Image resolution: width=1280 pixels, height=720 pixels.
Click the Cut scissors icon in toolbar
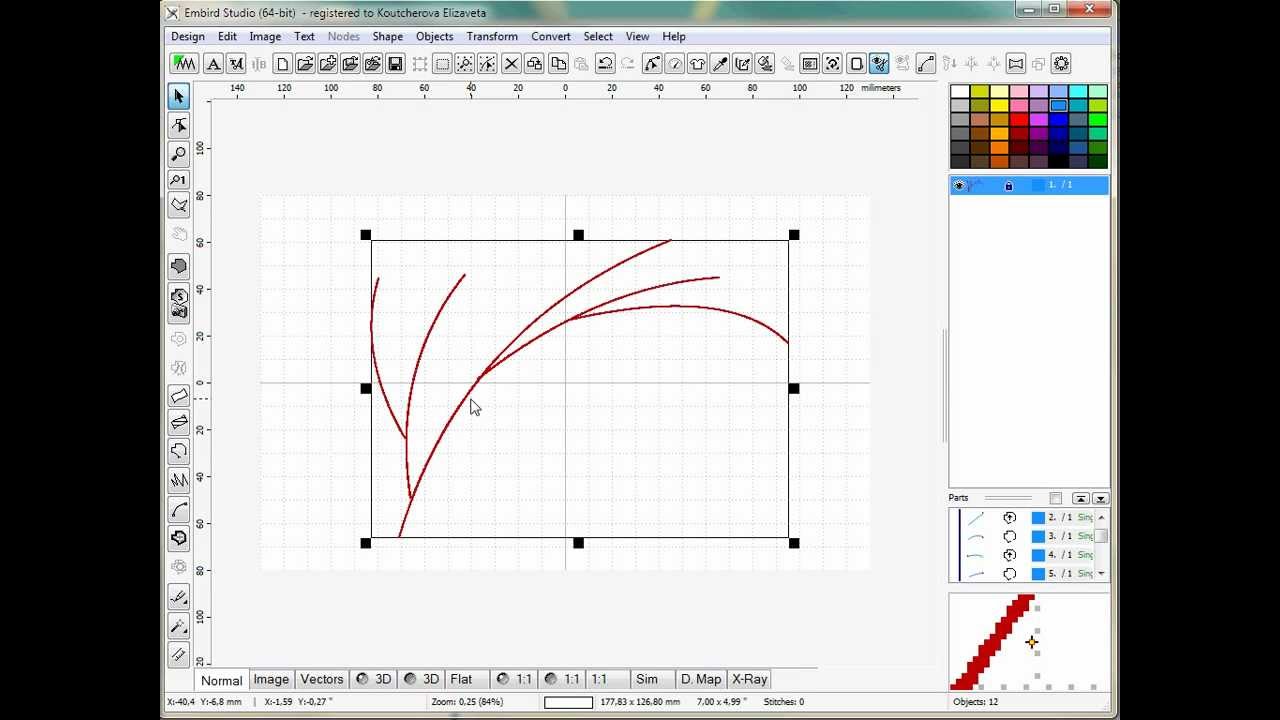click(511, 64)
